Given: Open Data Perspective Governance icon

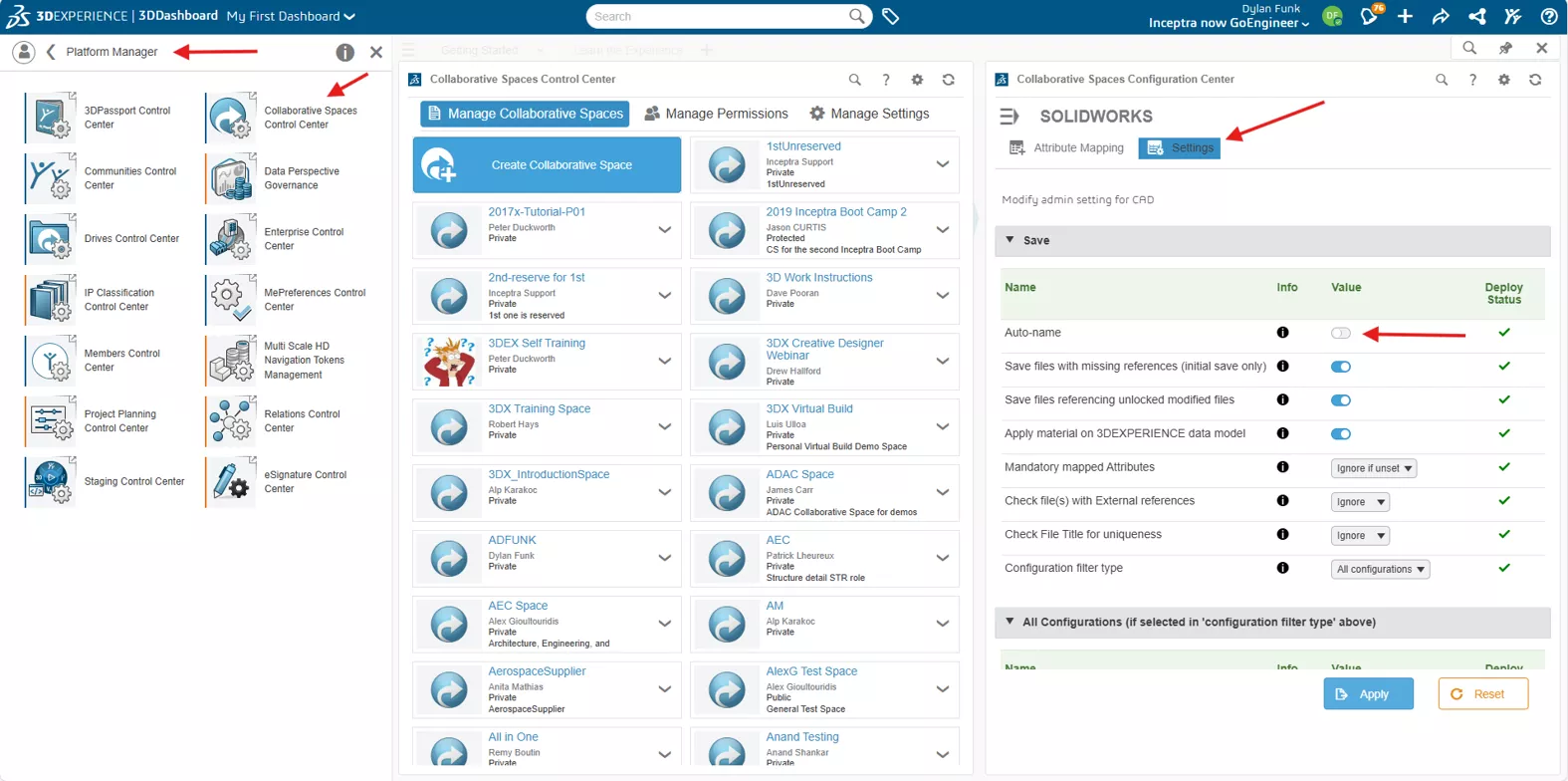Looking at the screenshot, I should point(231,178).
